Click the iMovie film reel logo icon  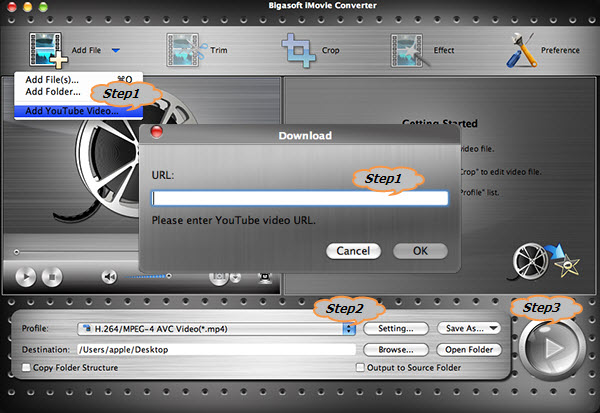545,262
